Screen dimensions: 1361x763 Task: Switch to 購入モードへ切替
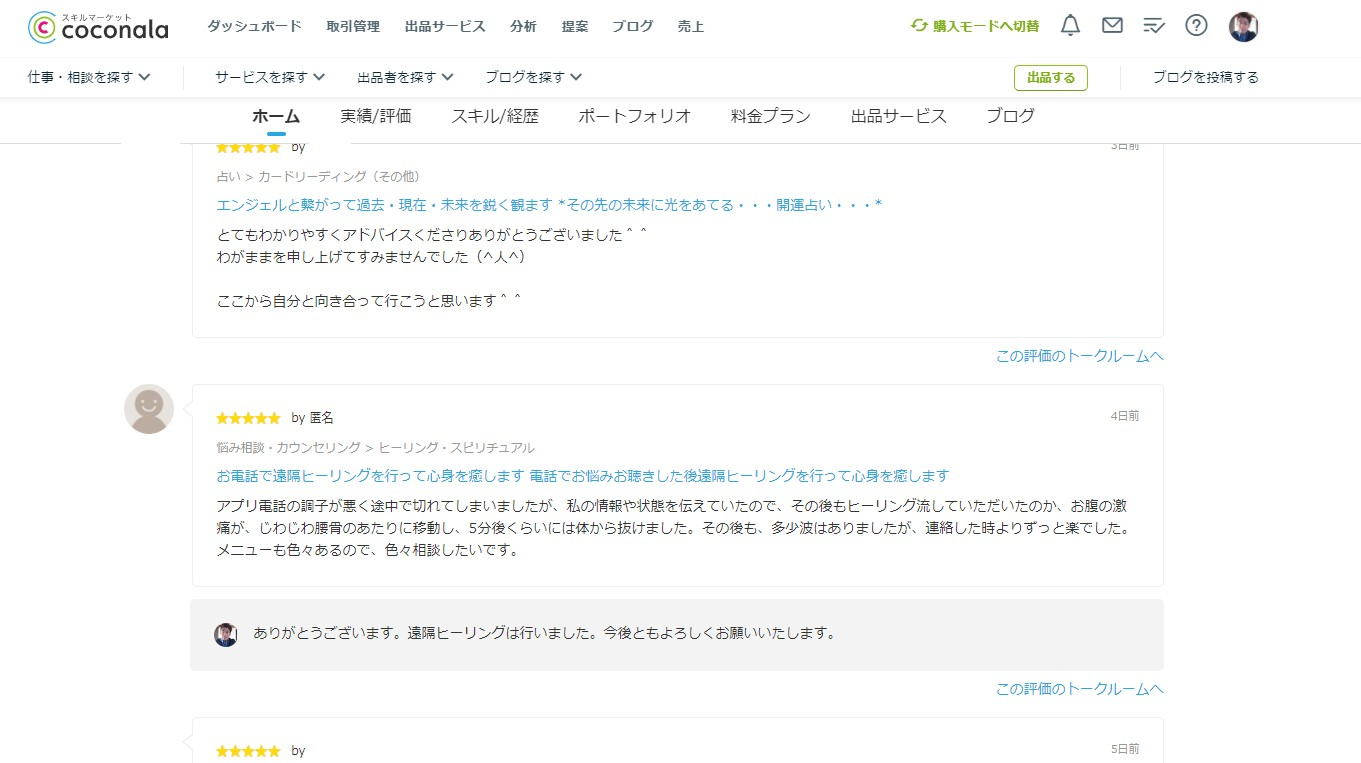tap(975, 26)
